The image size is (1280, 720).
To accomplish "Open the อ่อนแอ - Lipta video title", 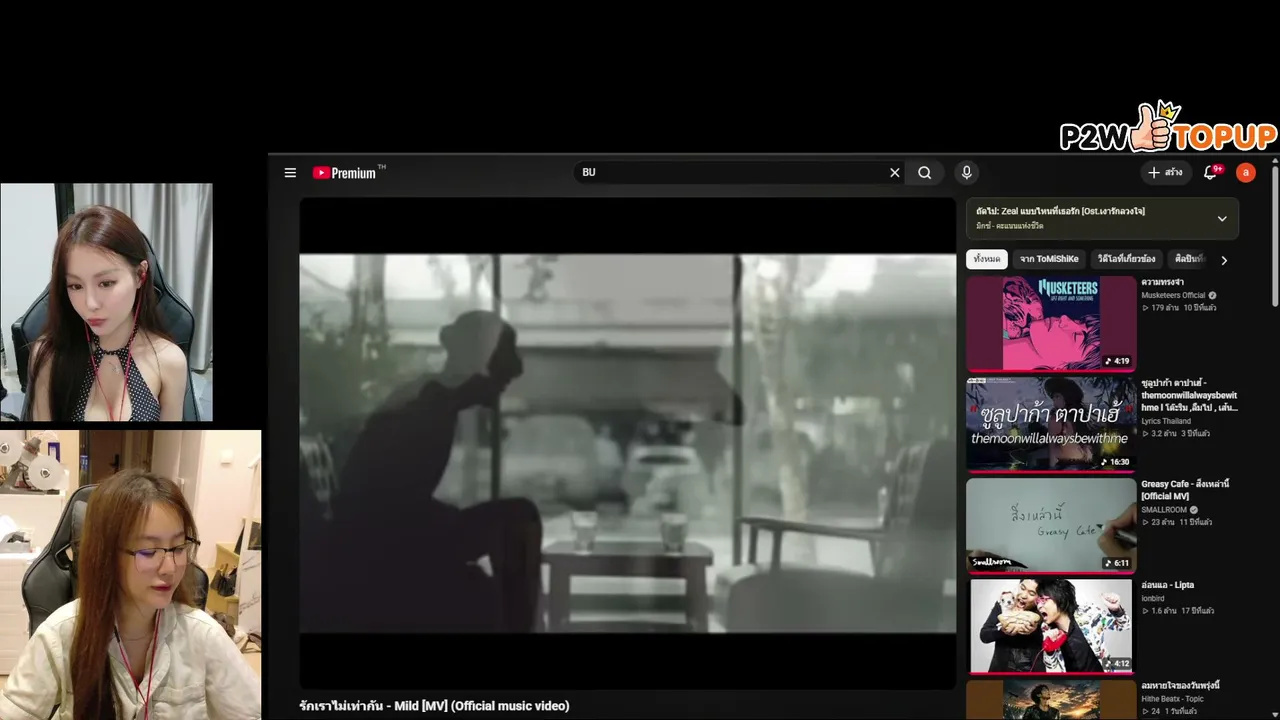I will [x=1168, y=585].
